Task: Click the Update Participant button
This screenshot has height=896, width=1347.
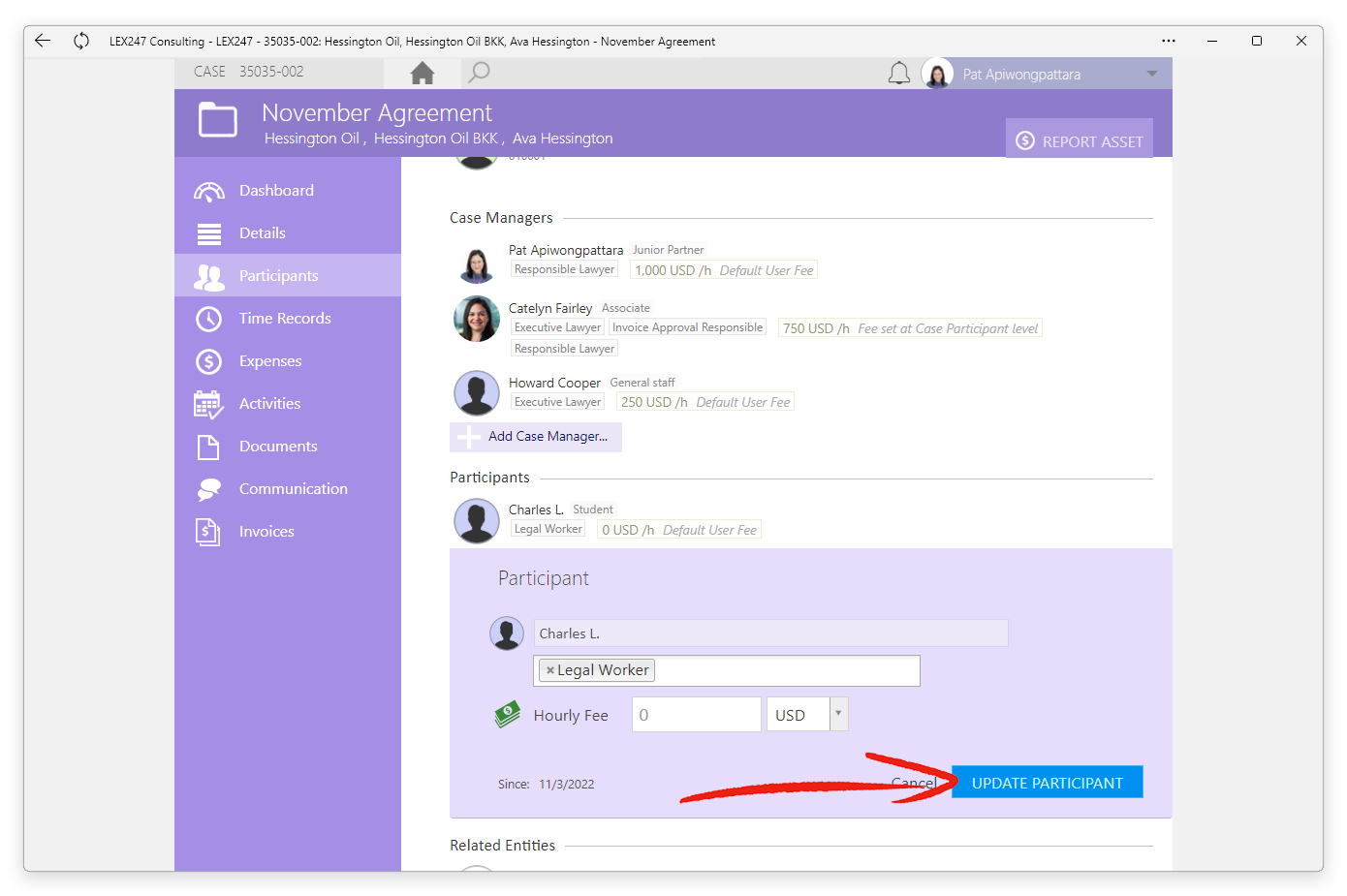Action: click(x=1048, y=783)
